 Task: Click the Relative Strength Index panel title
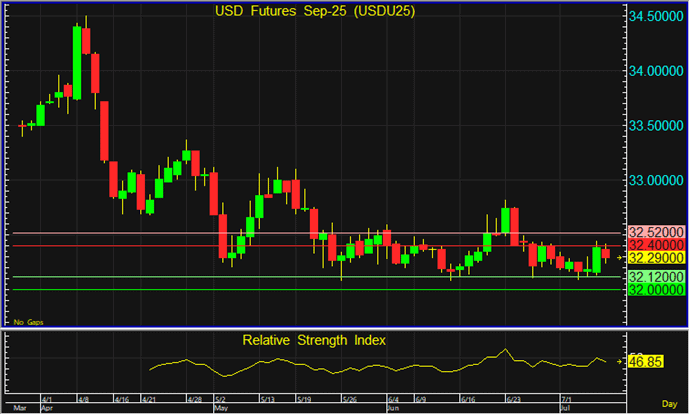314,340
